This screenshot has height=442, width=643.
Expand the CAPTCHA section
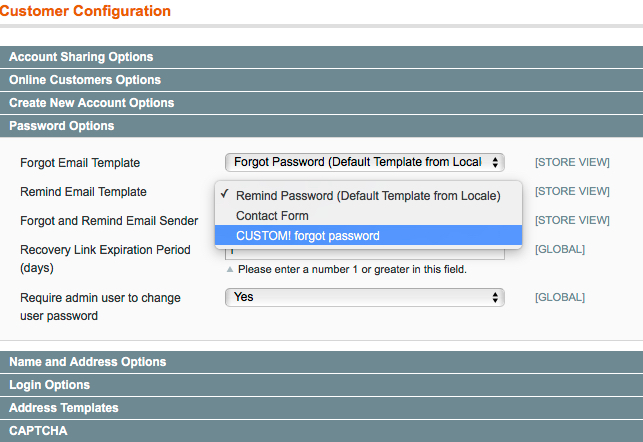coord(322,431)
